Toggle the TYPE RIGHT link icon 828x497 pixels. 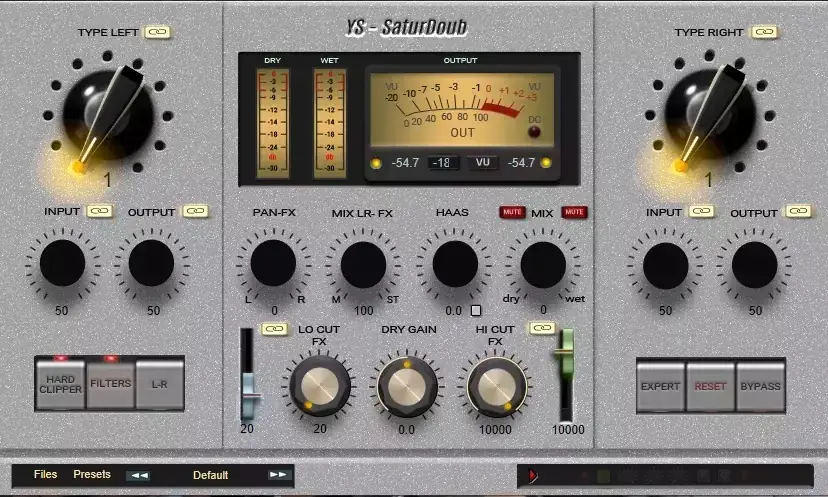(765, 33)
